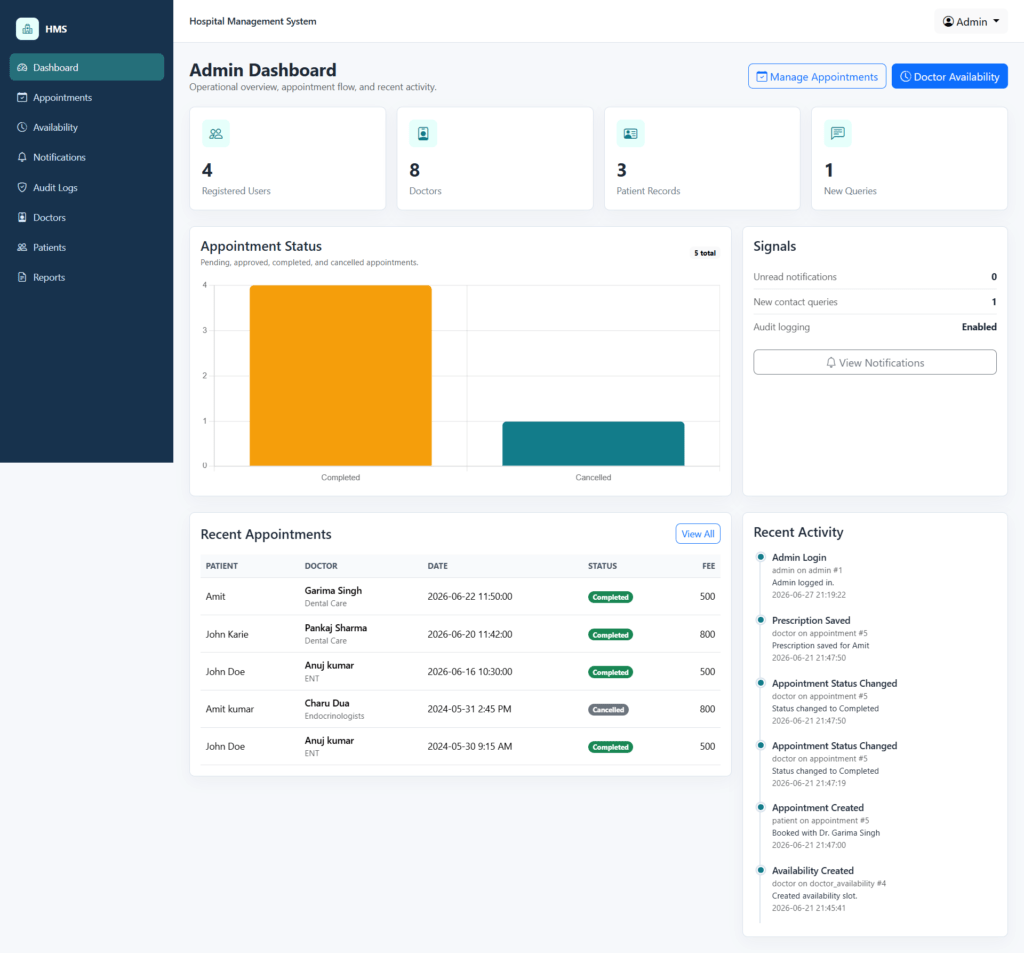1024x953 pixels.
Task: Click the Patient Records card label
Action: tap(648, 191)
